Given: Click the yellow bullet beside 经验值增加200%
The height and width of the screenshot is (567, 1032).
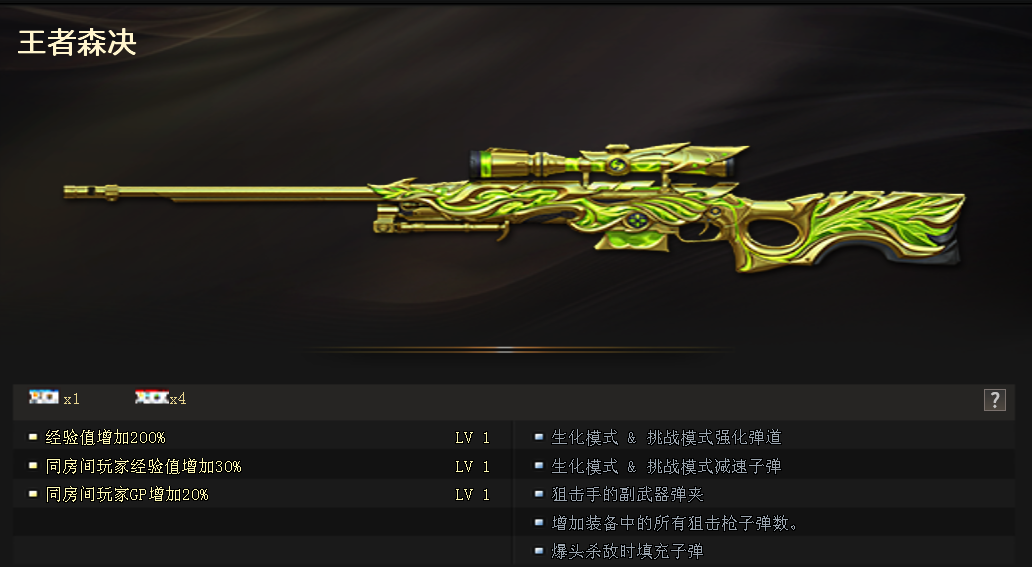Looking at the screenshot, I should [x=33, y=437].
